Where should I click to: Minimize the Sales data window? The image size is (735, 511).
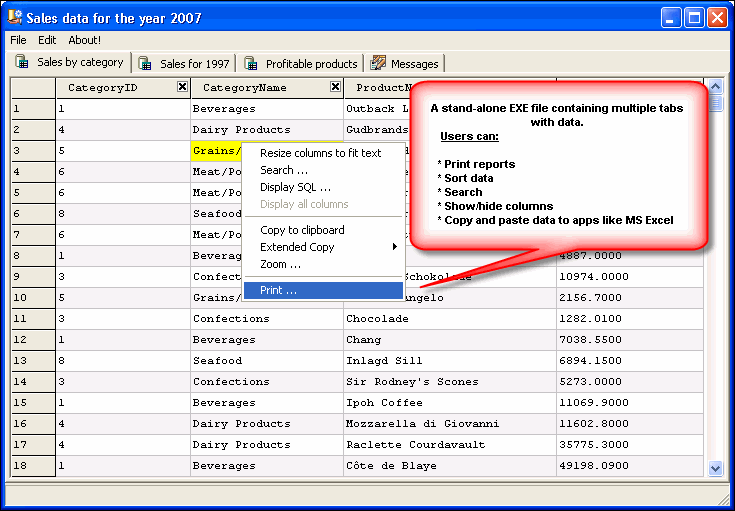(x=671, y=18)
